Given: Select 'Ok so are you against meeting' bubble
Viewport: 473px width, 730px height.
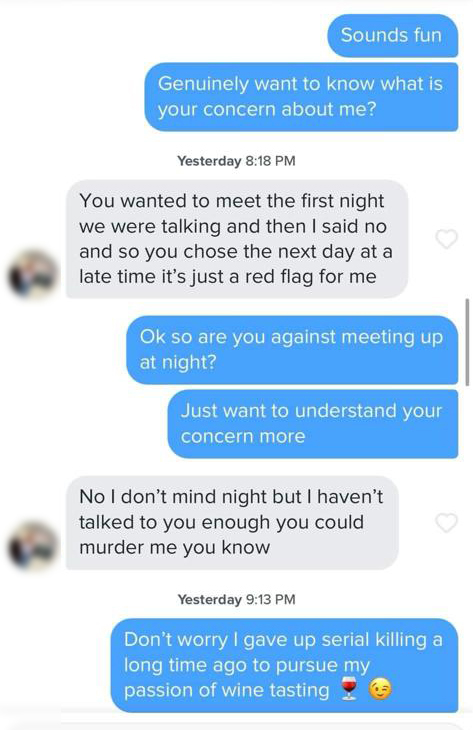Looking at the screenshot, I should coord(292,350).
